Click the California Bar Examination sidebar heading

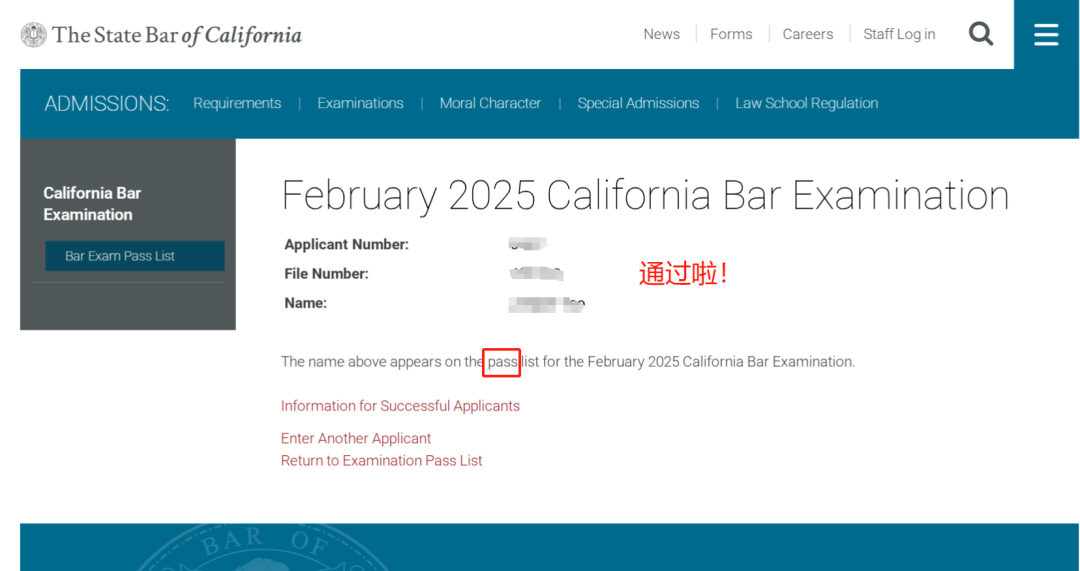pos(92,204)
